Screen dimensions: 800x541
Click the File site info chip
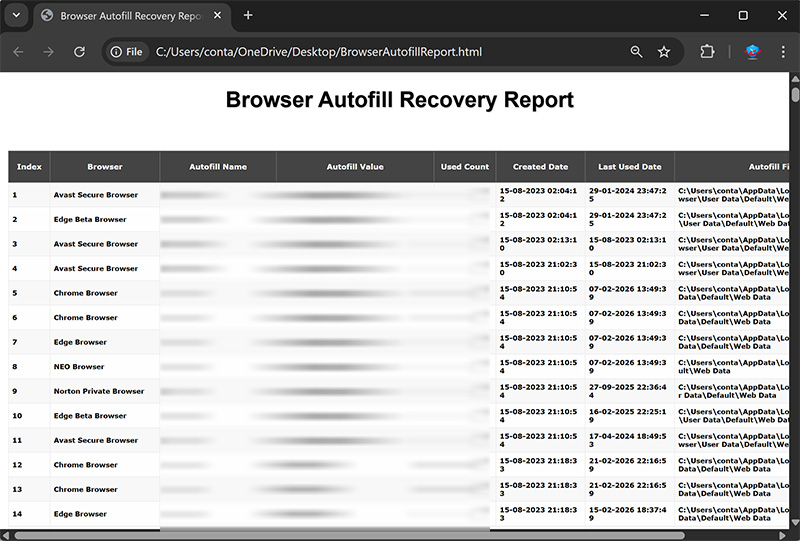(127, 52)
